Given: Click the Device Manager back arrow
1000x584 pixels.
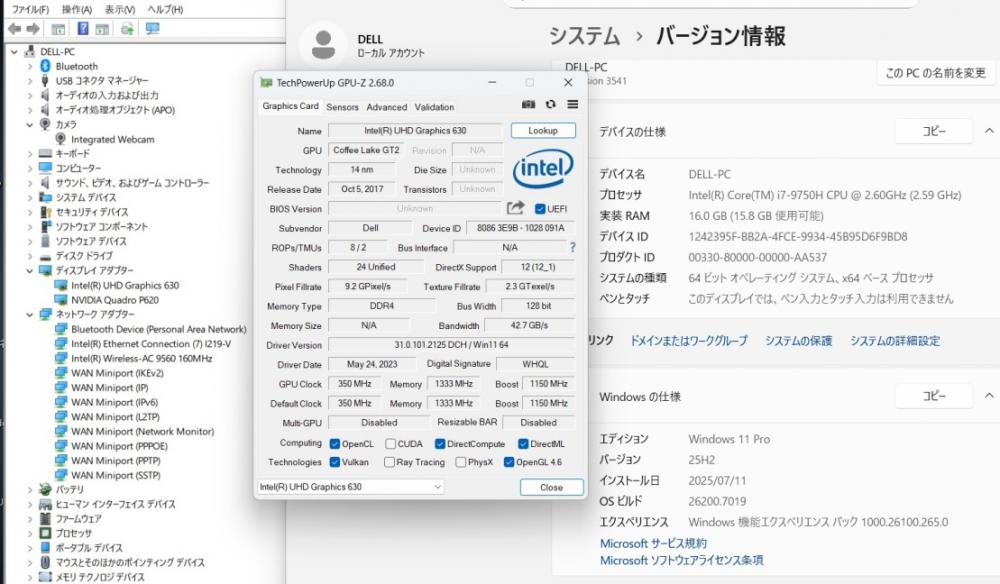Looking at the screenshot, I should [15, 29].
